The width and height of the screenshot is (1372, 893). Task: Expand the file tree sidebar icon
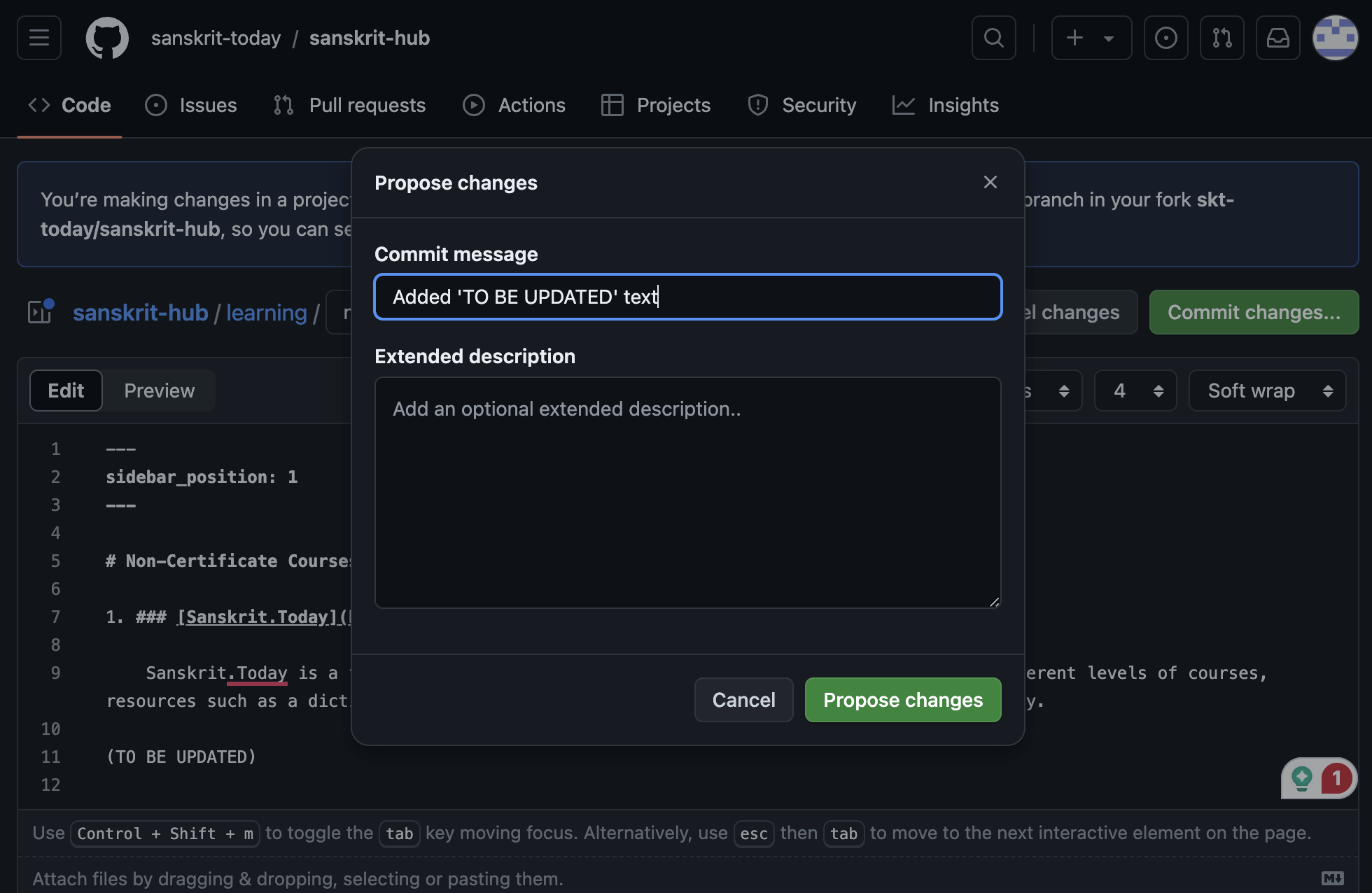[x=40, y=312]
